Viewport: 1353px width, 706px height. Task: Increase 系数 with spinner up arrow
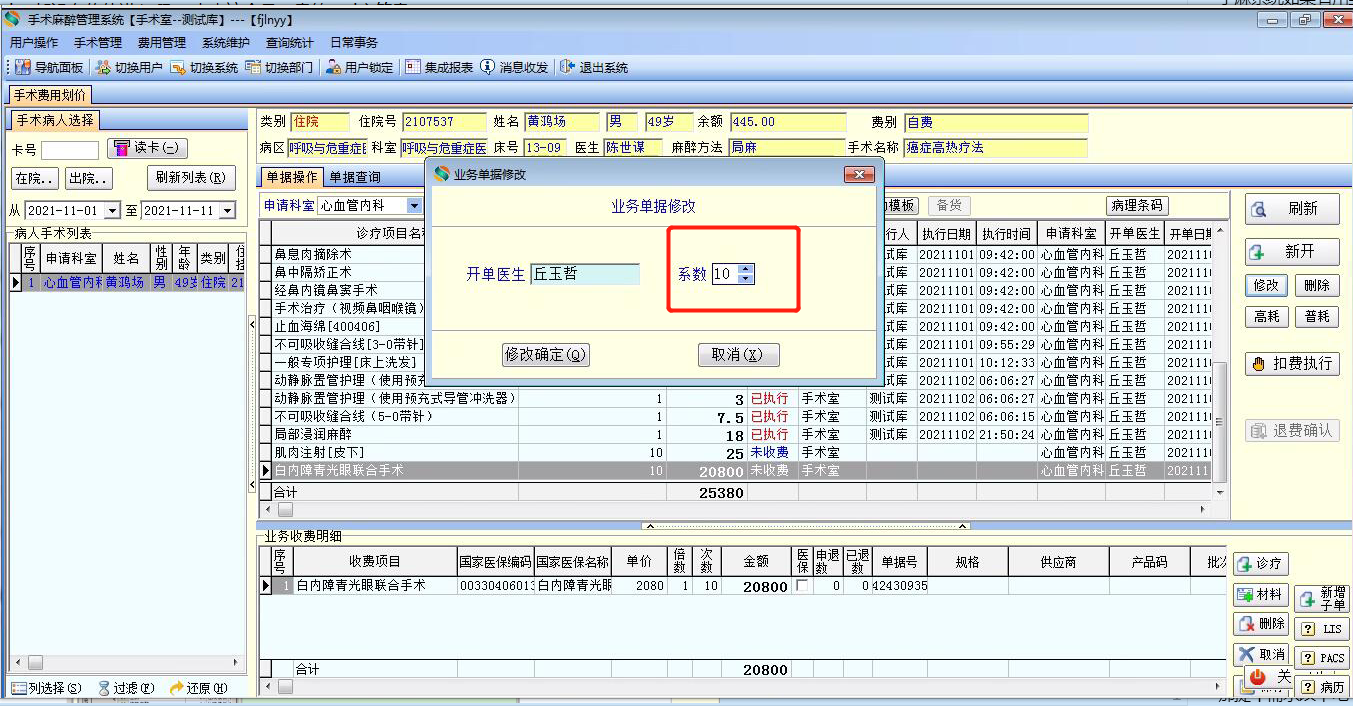click(745, 268)
